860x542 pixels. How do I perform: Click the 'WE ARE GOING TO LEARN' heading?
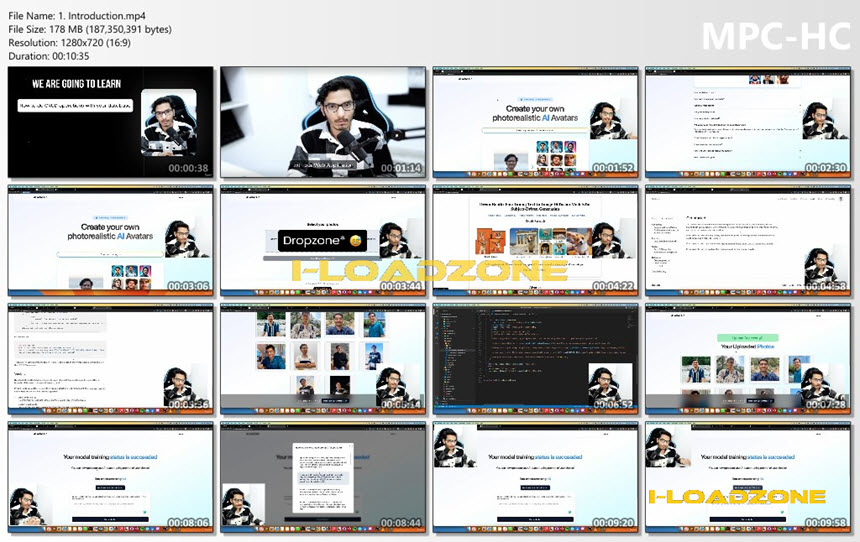pos(76,84)
